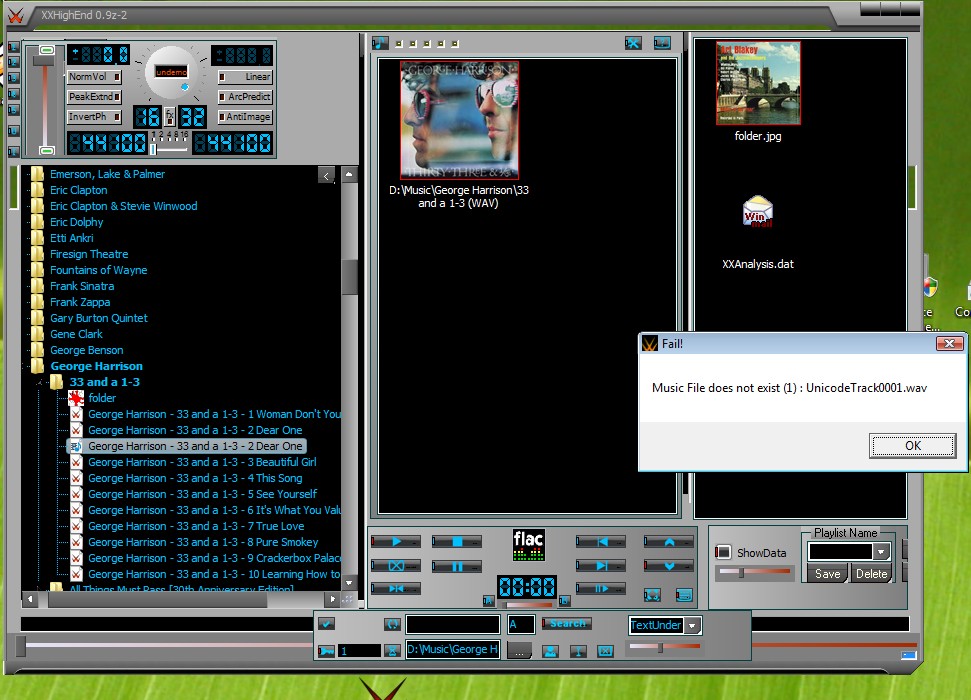Click the Search button
The image size is (971, 700).
567,623
